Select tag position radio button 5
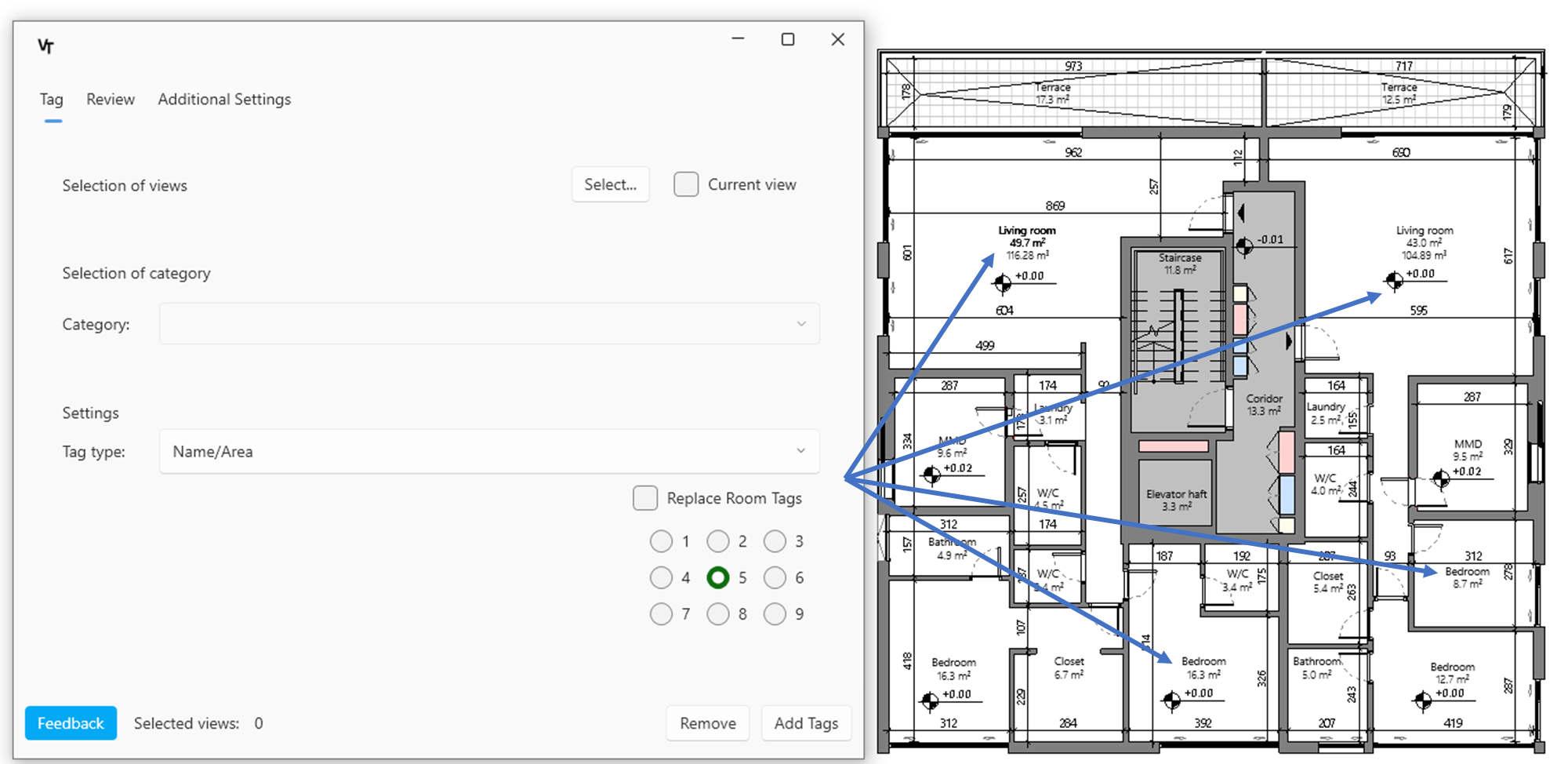The image size is (1568, 764). click(718, 578)
